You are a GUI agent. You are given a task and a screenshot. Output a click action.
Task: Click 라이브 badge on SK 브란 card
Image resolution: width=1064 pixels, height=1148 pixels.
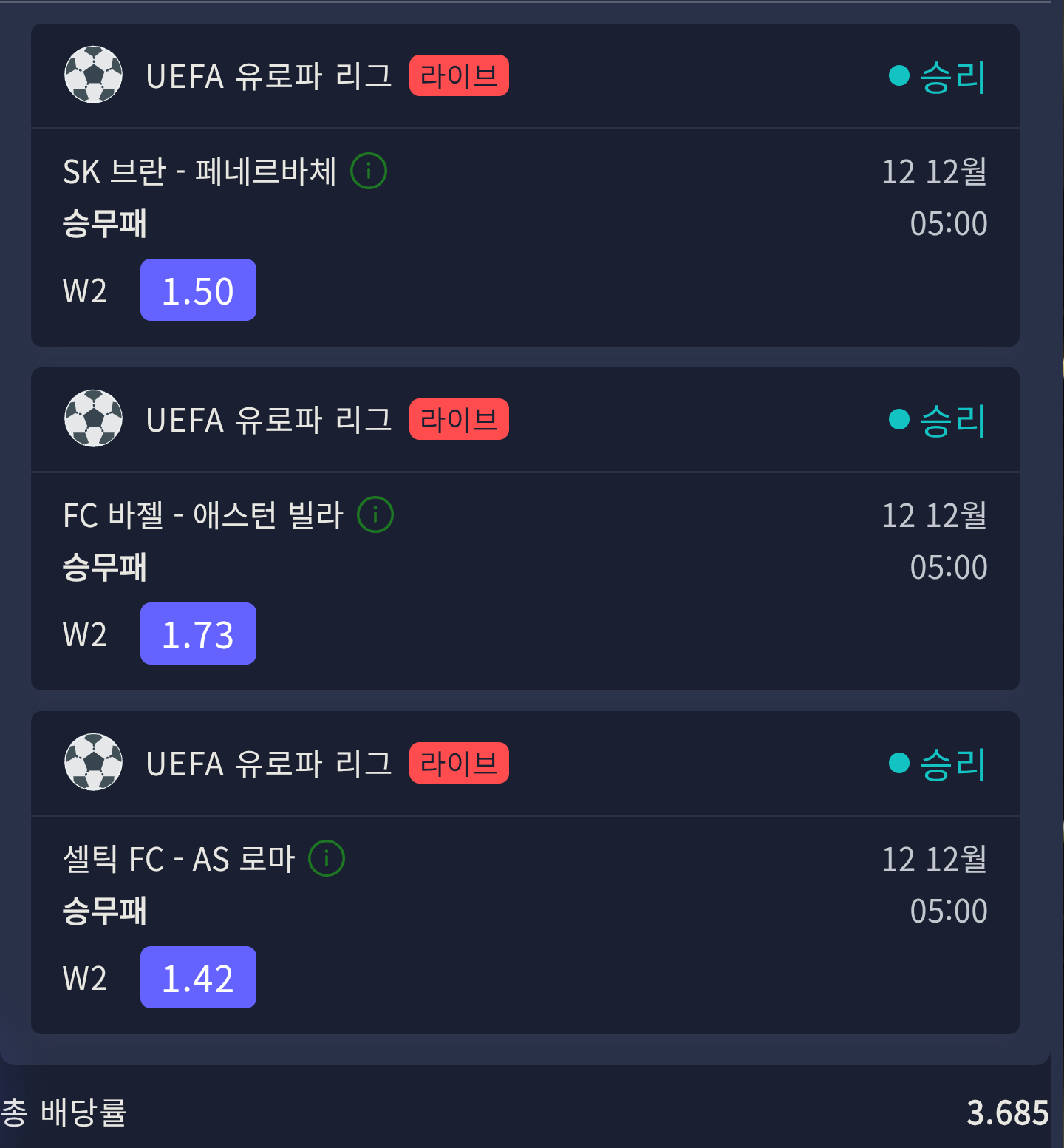(459, 75)
